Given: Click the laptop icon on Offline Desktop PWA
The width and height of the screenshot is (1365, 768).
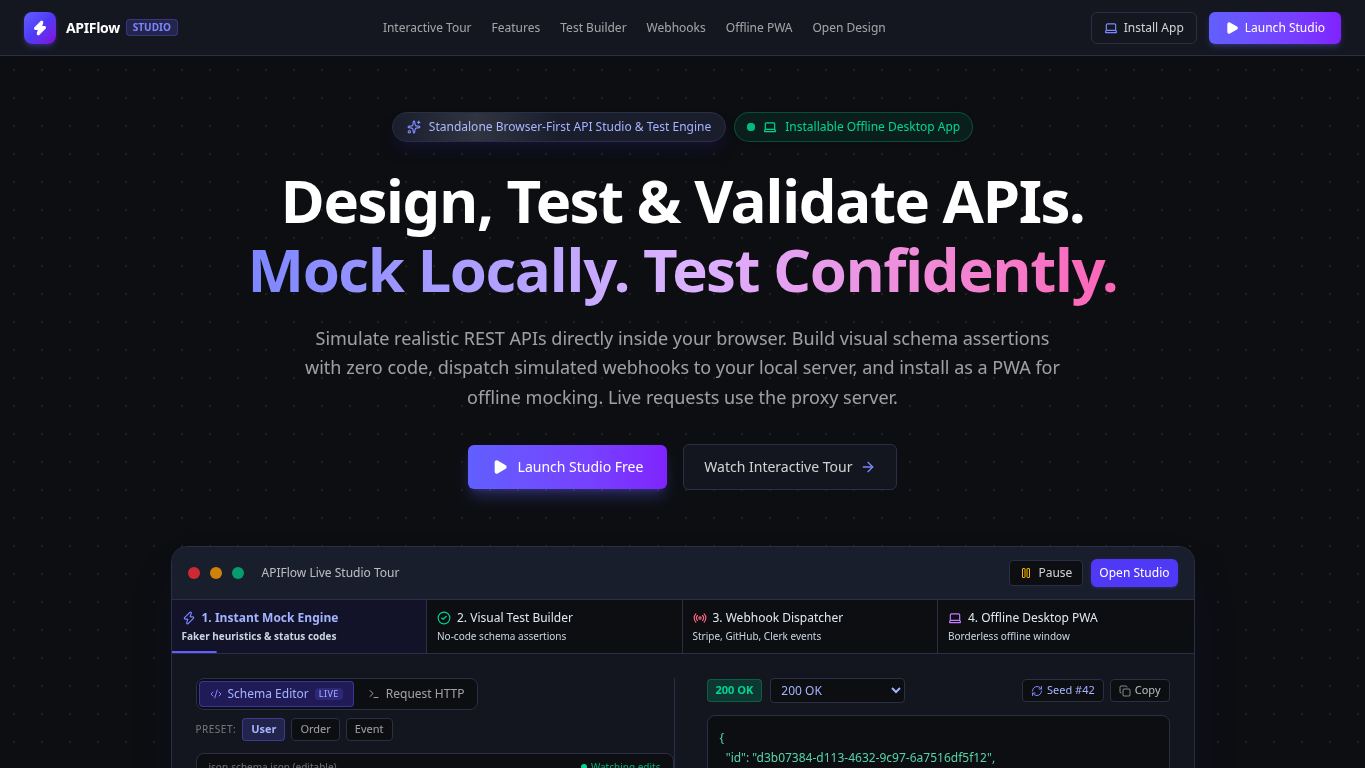Looking at the screenshot, I should 955,618.
